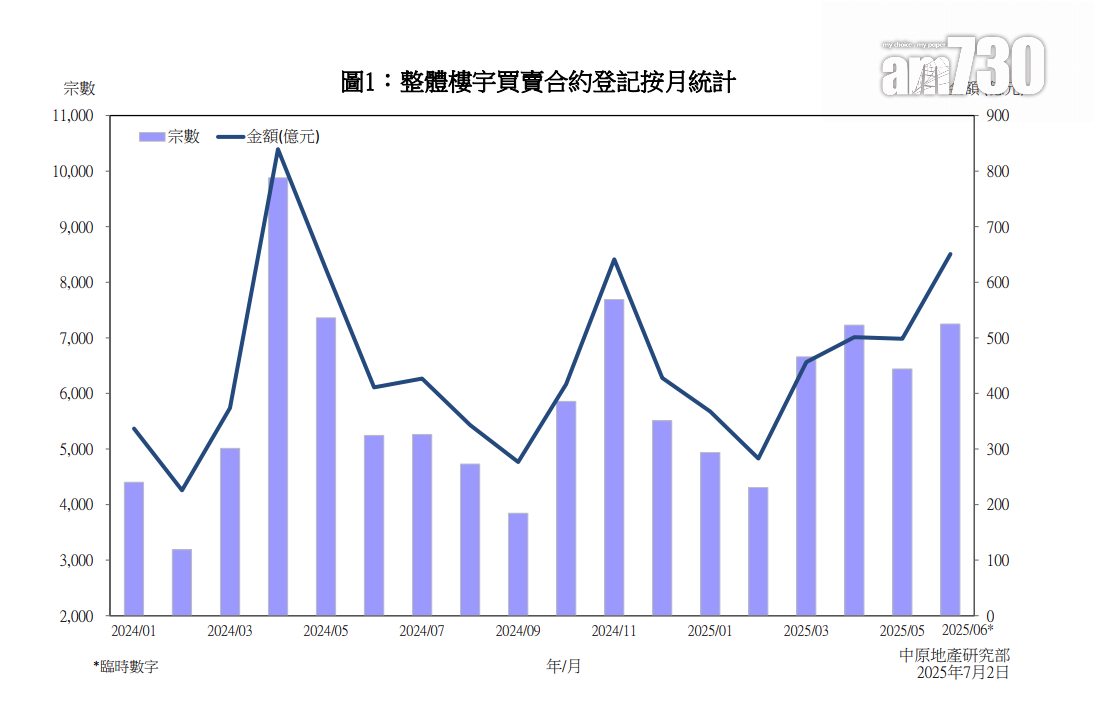This screenshot has width=1095, height=723.
Task: Click the line peak above 2024/11
Action: coord(614,258)
